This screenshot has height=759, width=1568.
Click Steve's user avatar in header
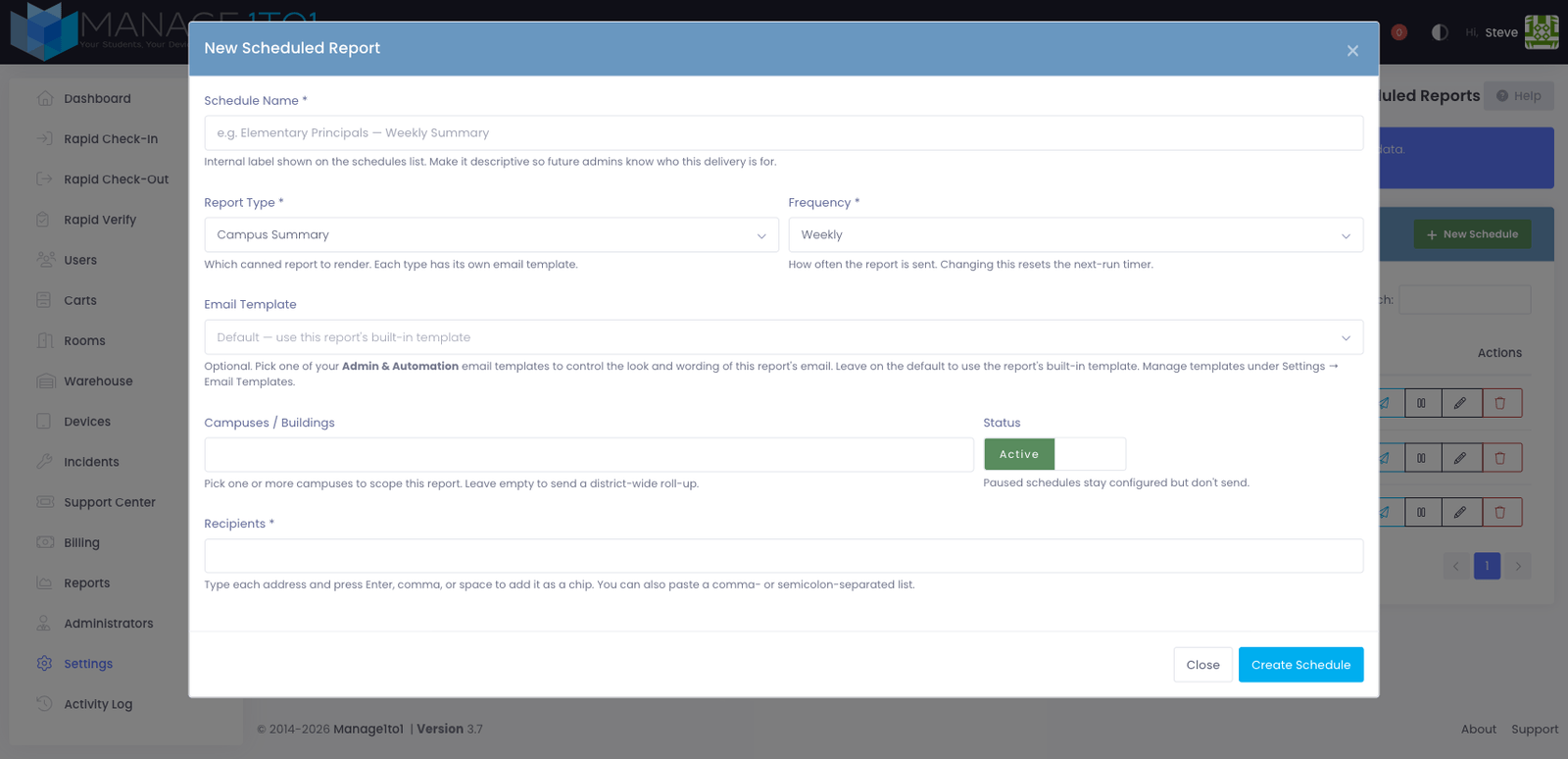(1542, 32)
